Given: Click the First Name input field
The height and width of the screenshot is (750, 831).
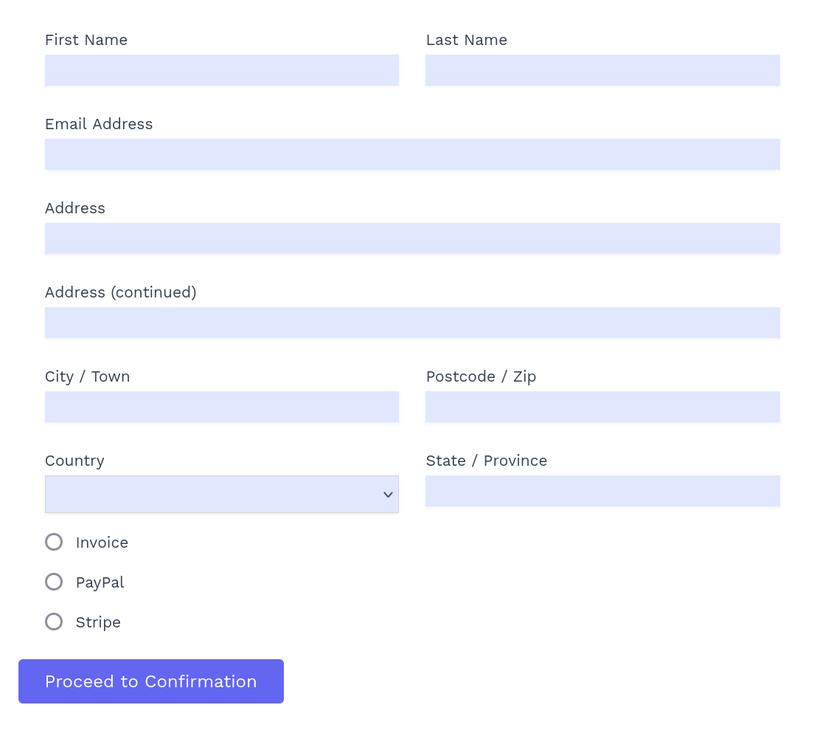Looking at the screenshot, I should [x=221, y=70].
